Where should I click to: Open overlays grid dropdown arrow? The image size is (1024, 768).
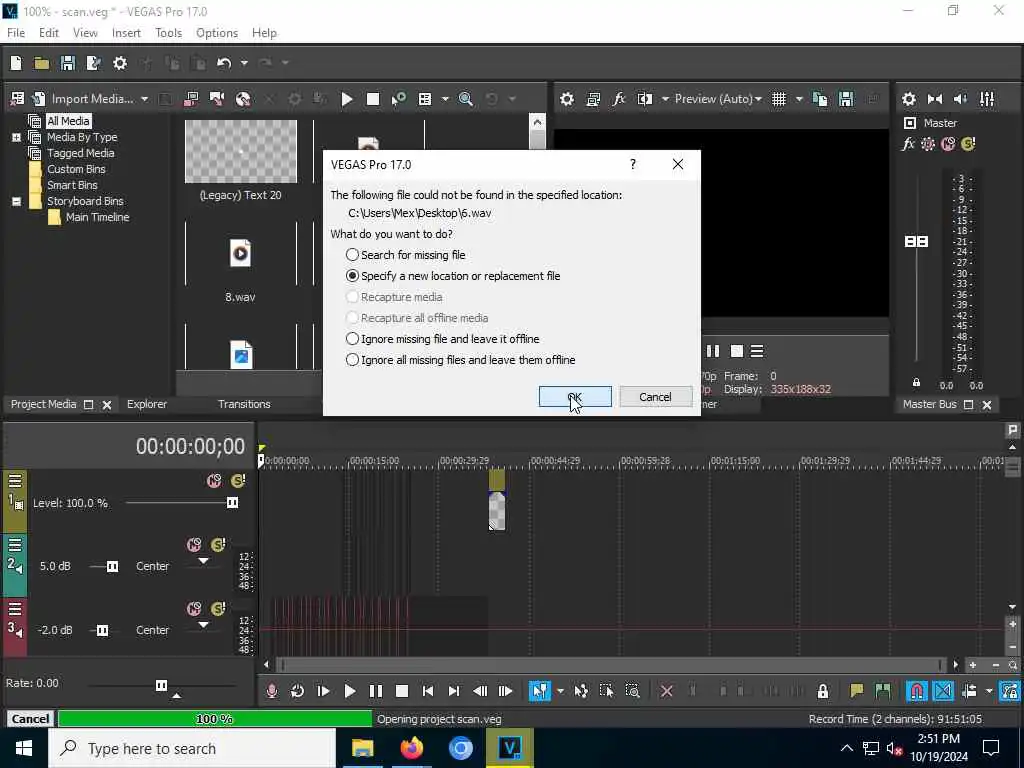point(799,99)
